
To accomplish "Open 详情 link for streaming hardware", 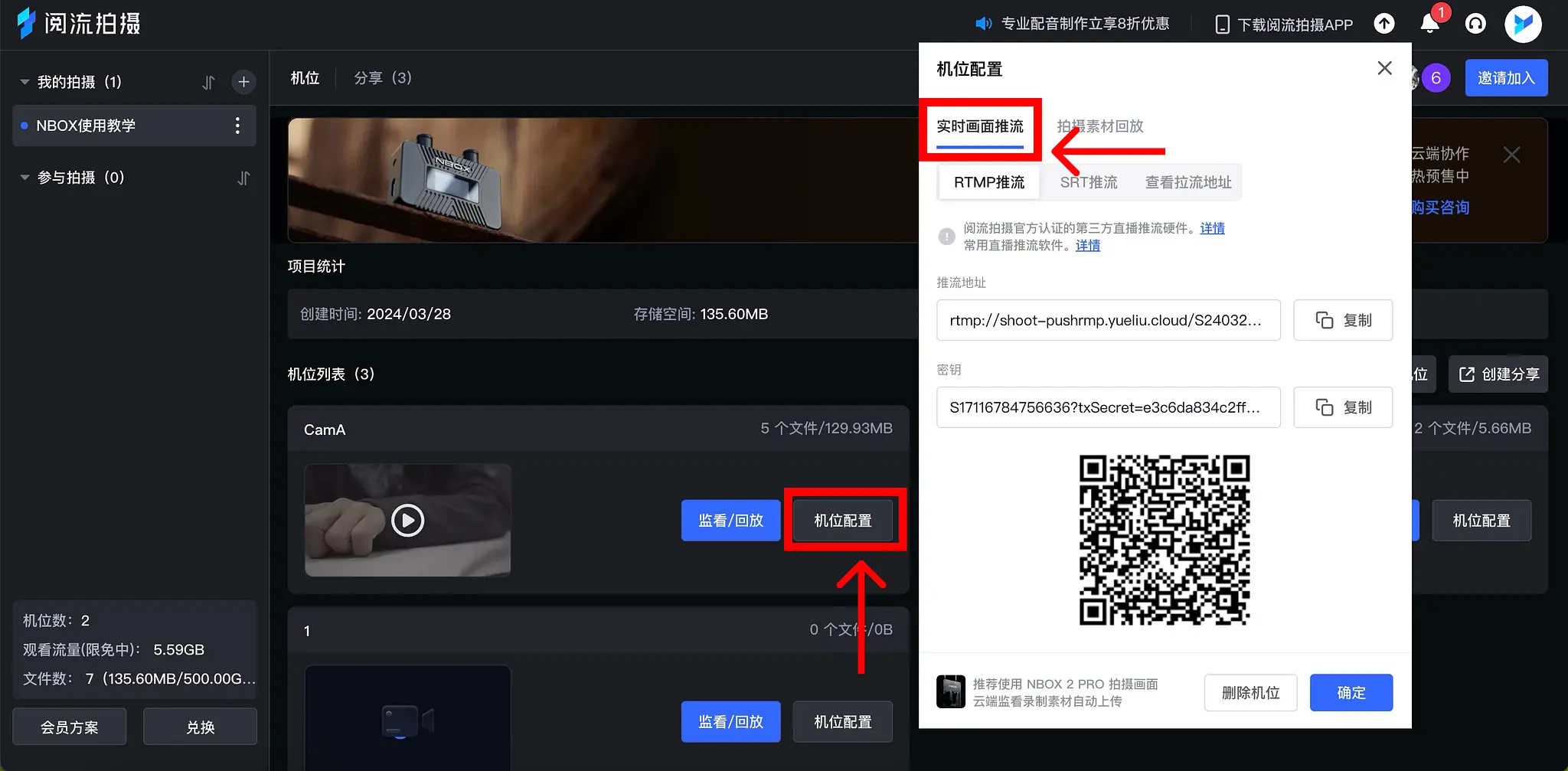I will pyautogui.click(x=1212, y=228).
